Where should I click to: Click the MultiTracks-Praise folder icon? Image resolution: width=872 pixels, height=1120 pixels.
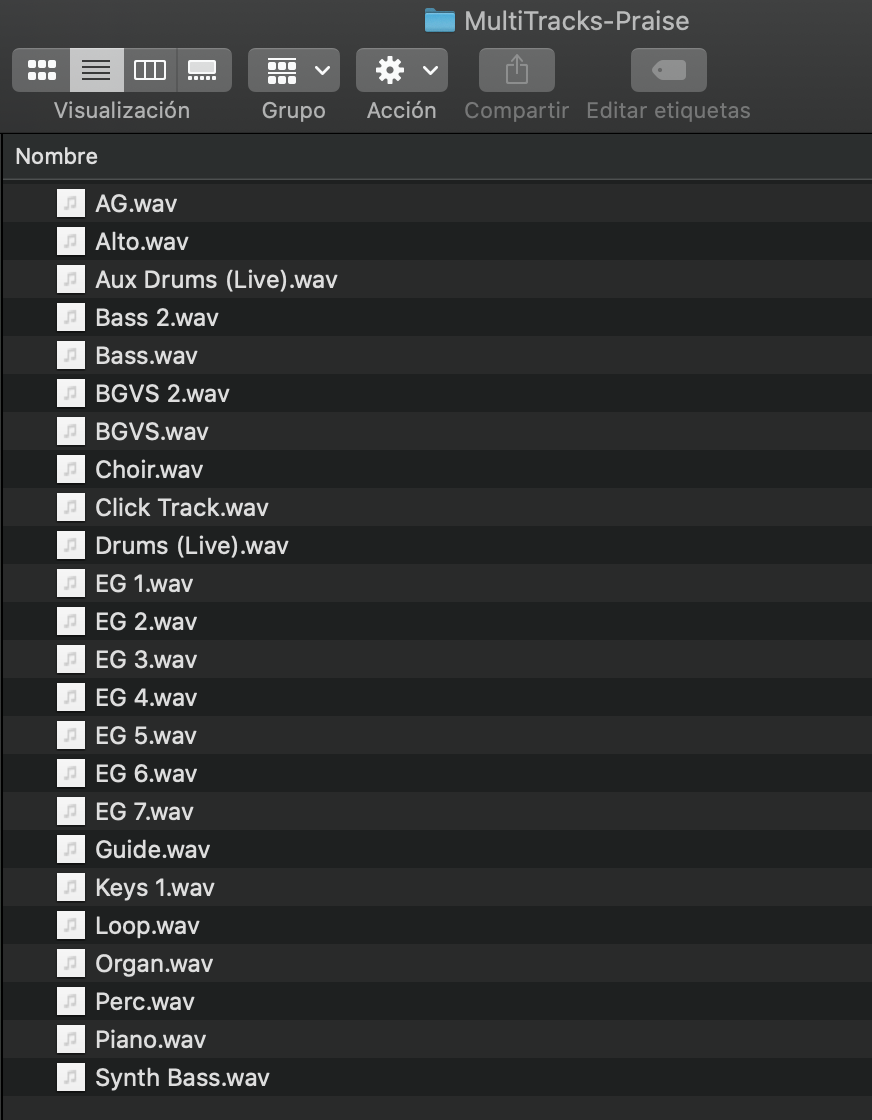point(439,21)
